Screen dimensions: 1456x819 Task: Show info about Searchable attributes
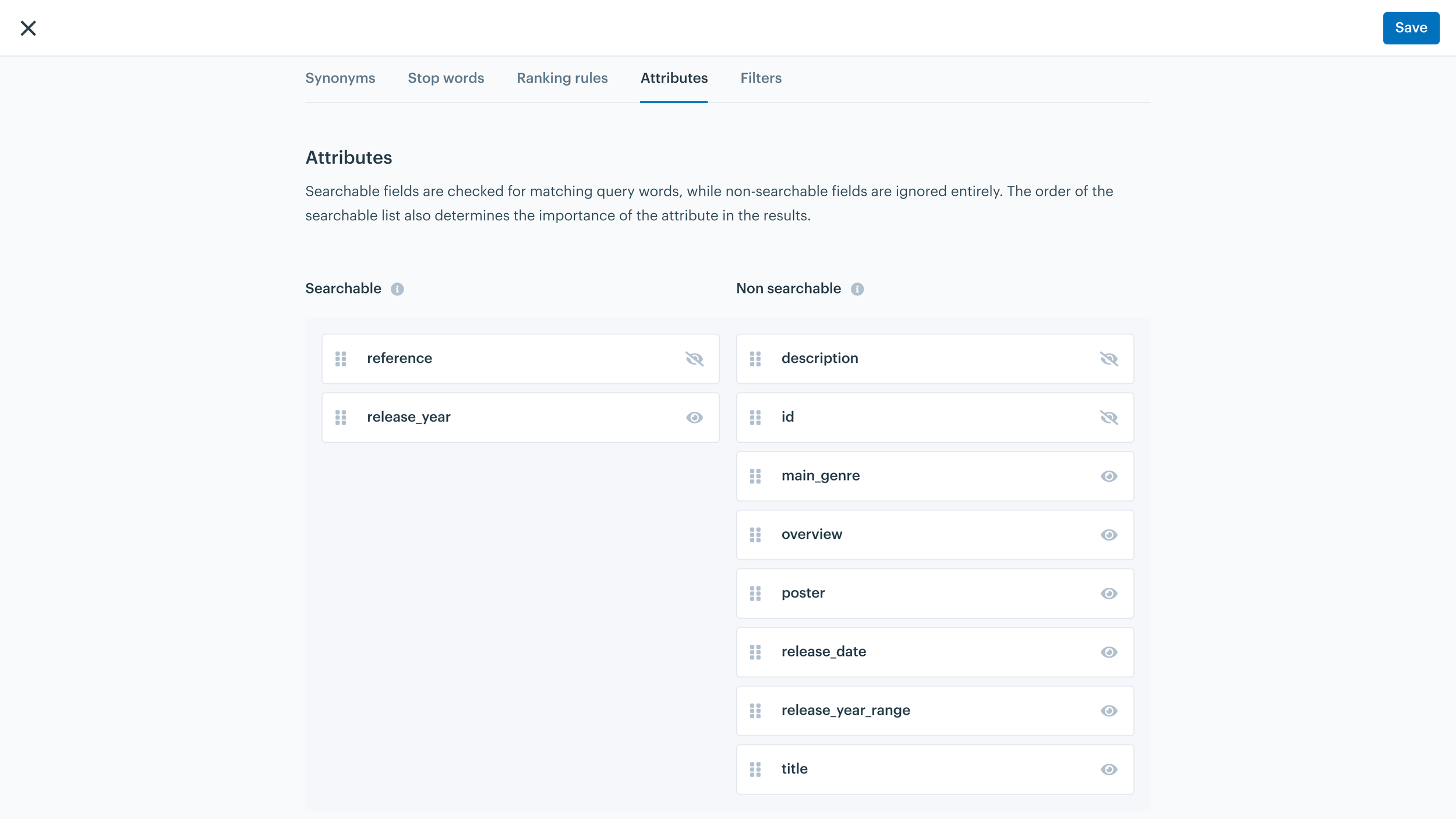(x=397, y=289)
